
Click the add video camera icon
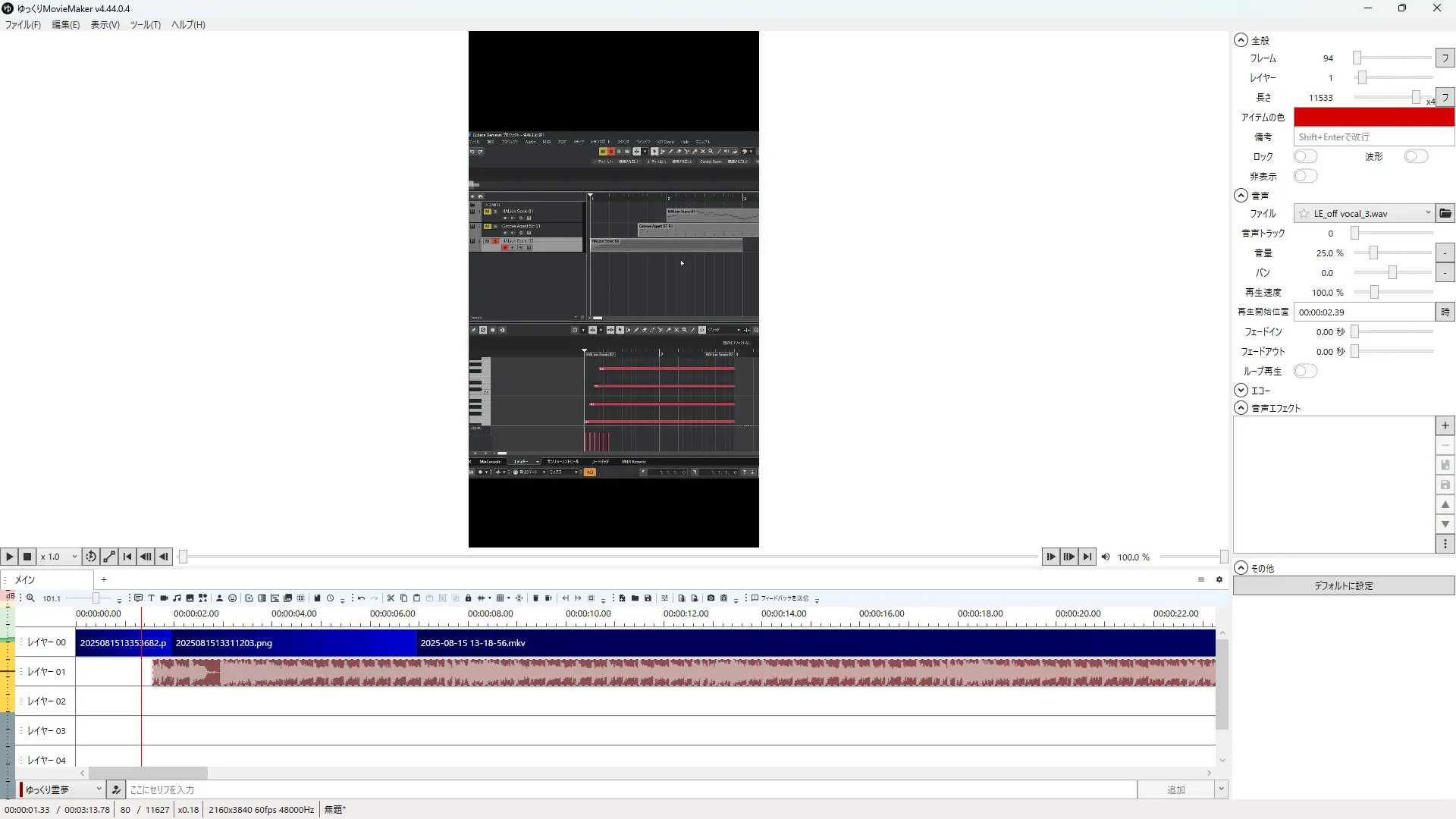point(164,598)
